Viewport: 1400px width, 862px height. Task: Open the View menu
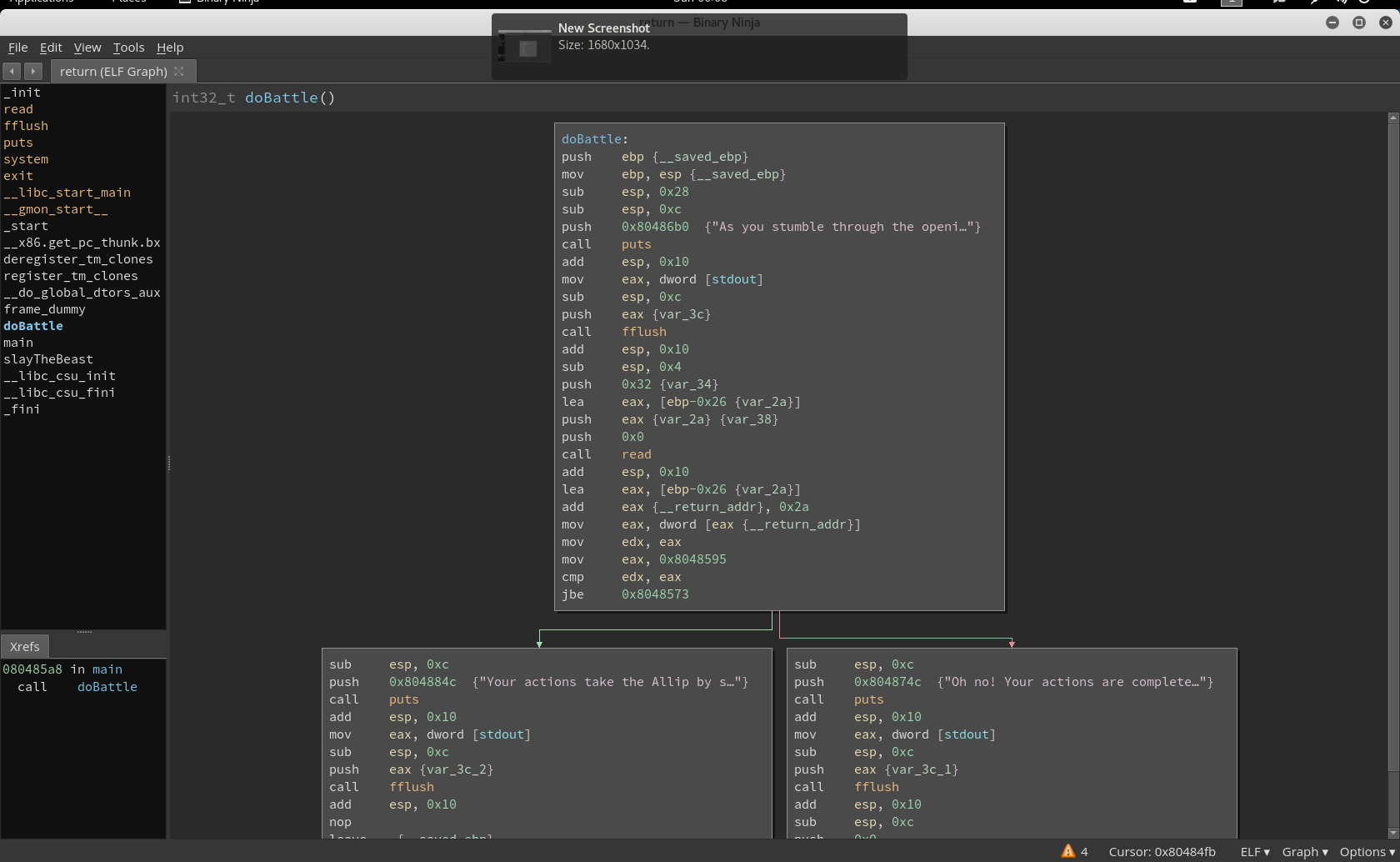coord(87,48)
